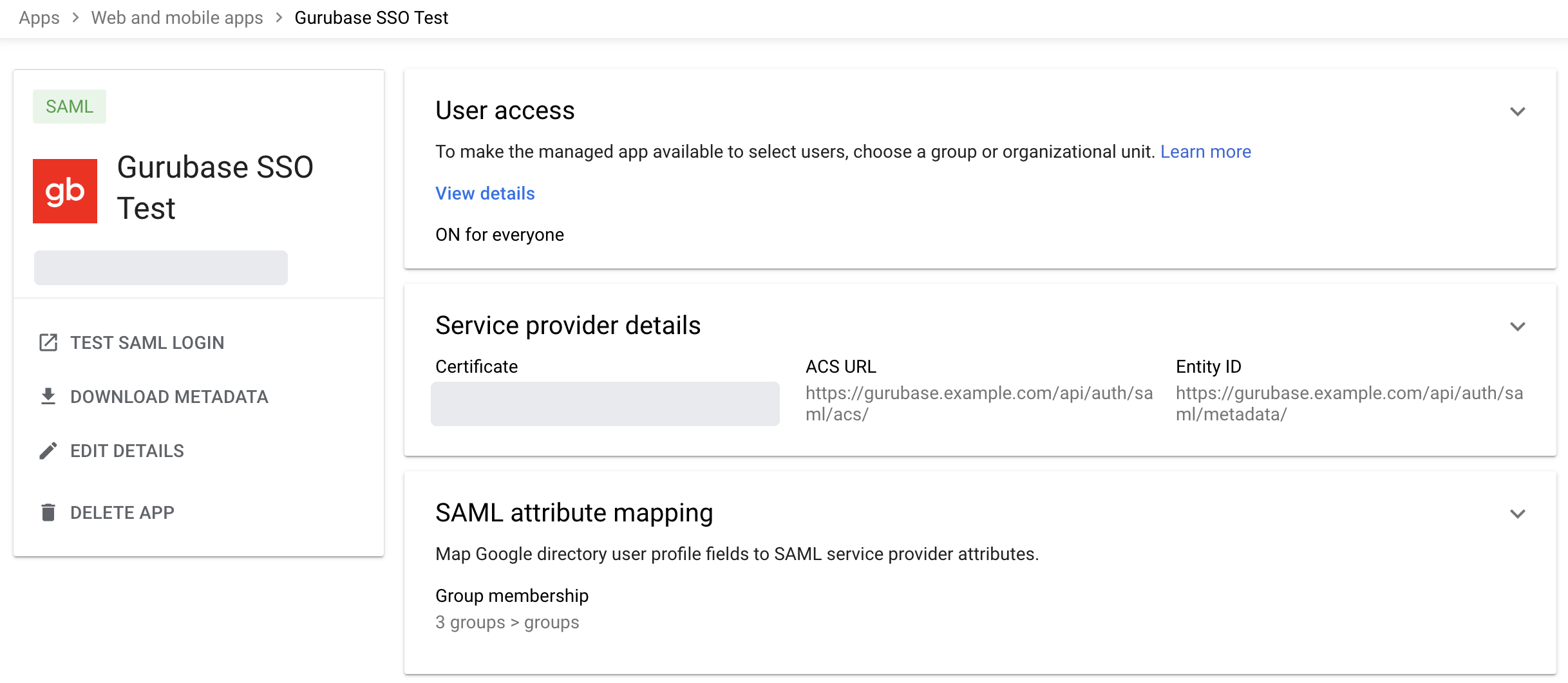Image resolution: width=1568 pixels, height=683 pixels.
Task: Click the 'ON for everyone' status text
Action: click(x=500, y=234)
